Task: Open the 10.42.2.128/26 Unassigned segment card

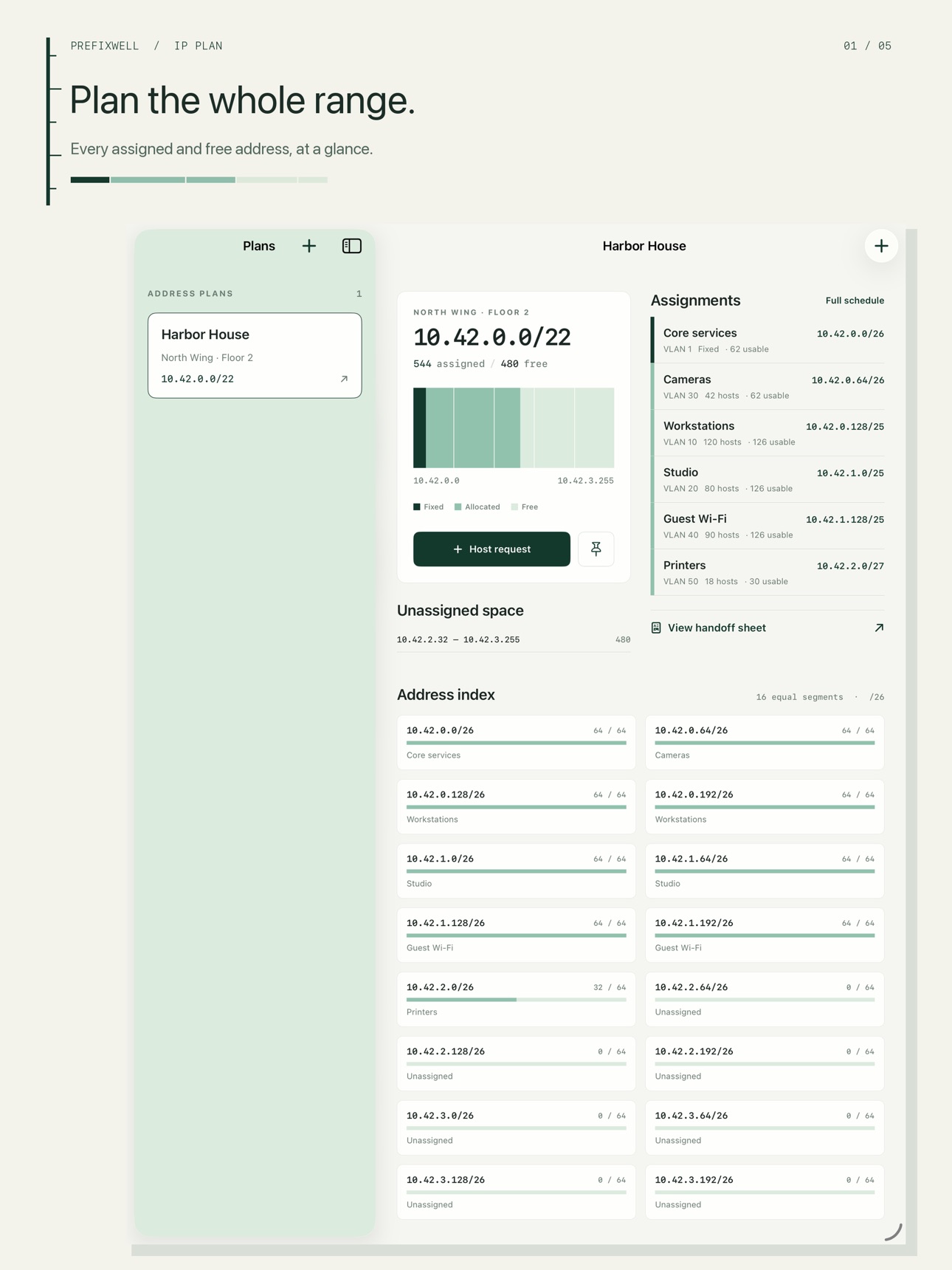Action: click(516, 1063)
